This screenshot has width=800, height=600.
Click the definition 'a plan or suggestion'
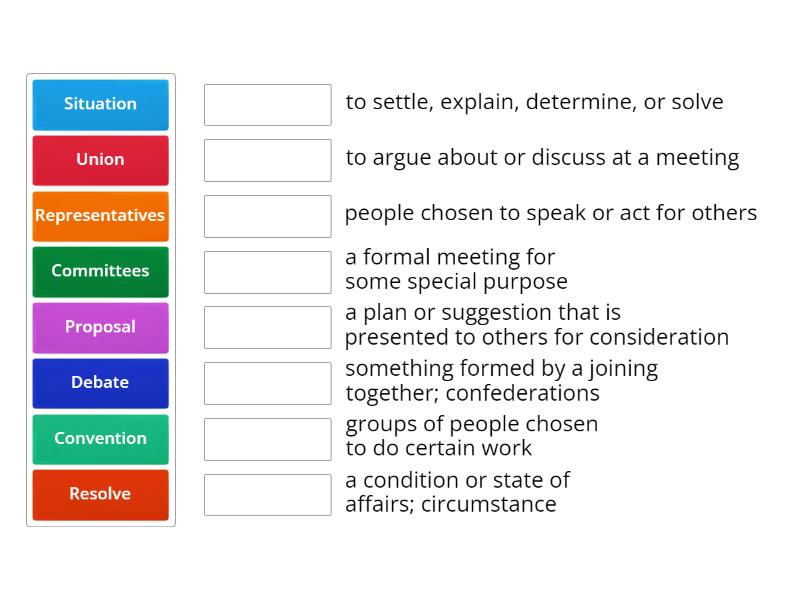536,325
